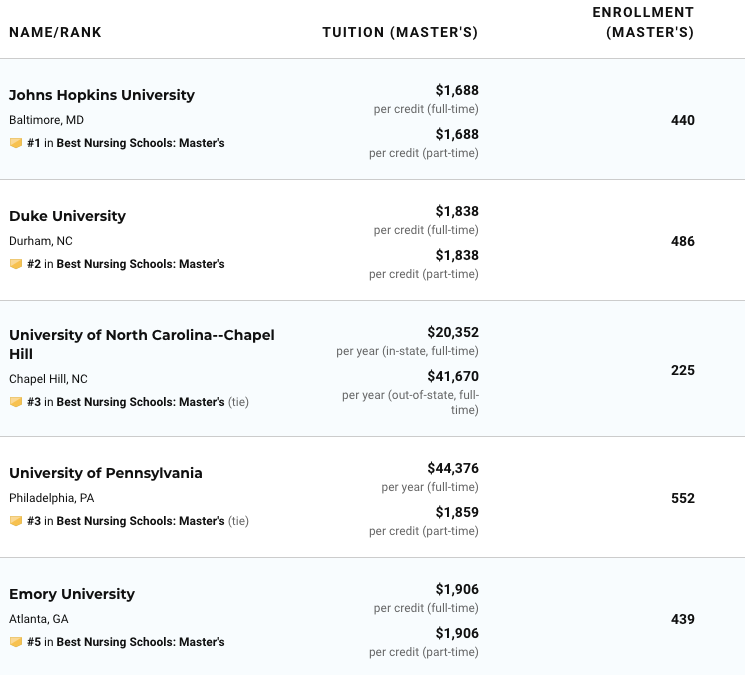
Task: Click the badge icon beside Johns Hopkins #1 rank
Action: pos(15,143)
